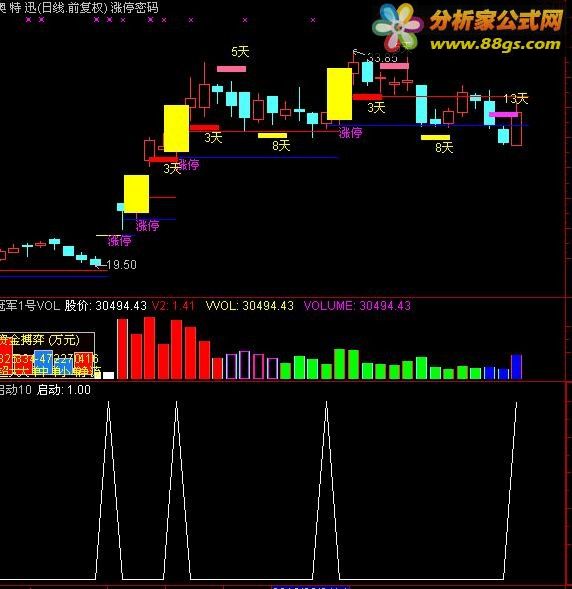
Task: Click the yellow 8天 bar in the middle
Action: tap(272, 135)
